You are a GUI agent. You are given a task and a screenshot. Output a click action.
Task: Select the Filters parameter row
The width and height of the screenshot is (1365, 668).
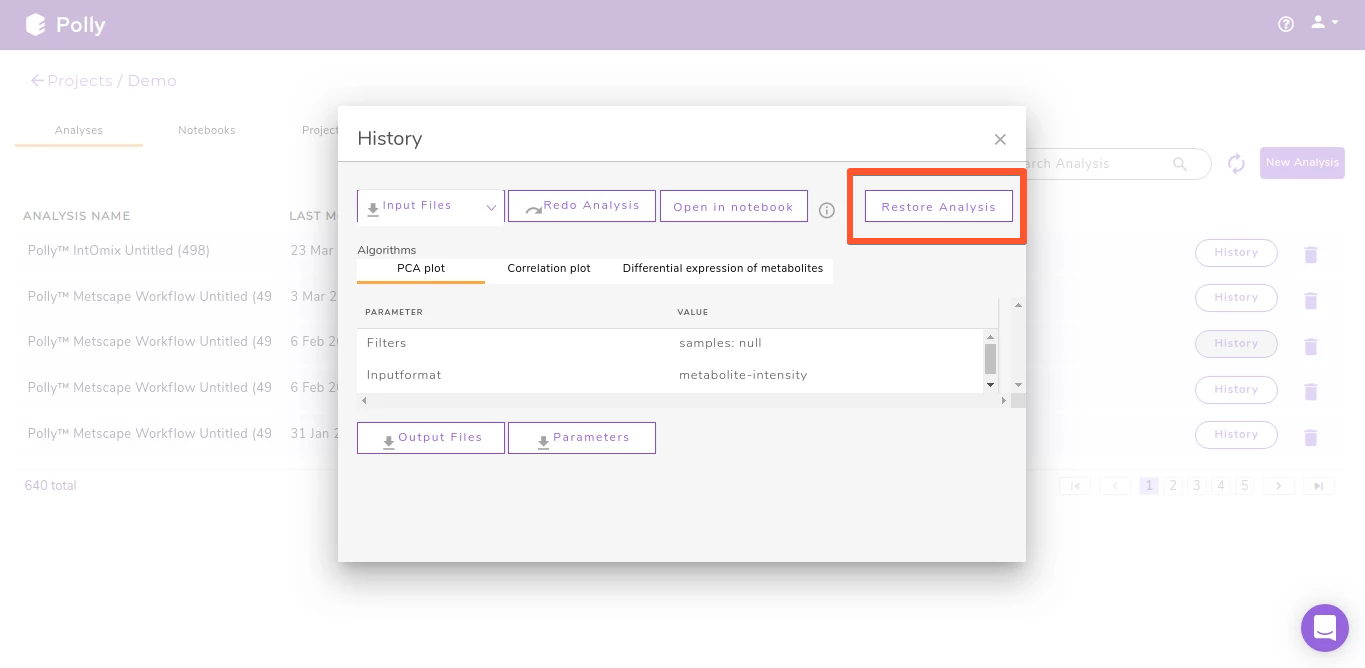(x=671, y=343)
